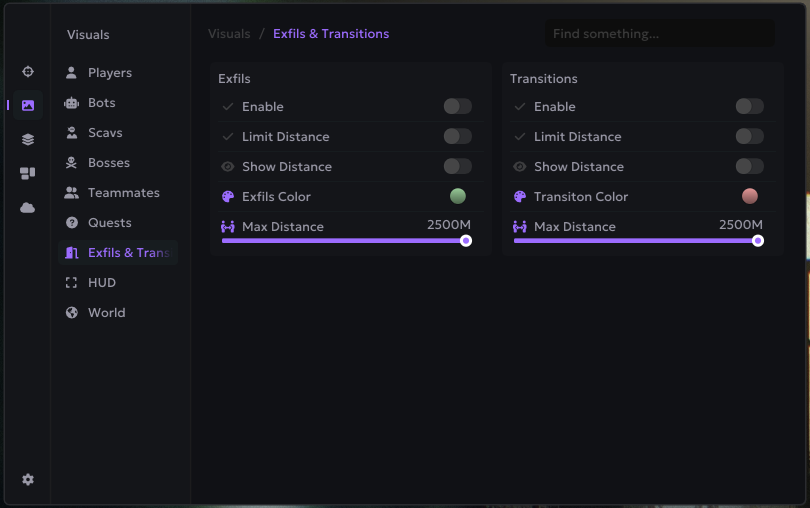Image resolution: width=810 pixels, height=508 pixels.
Task: Click the Bosses skull icon
Action: click(x=71, y=163)
